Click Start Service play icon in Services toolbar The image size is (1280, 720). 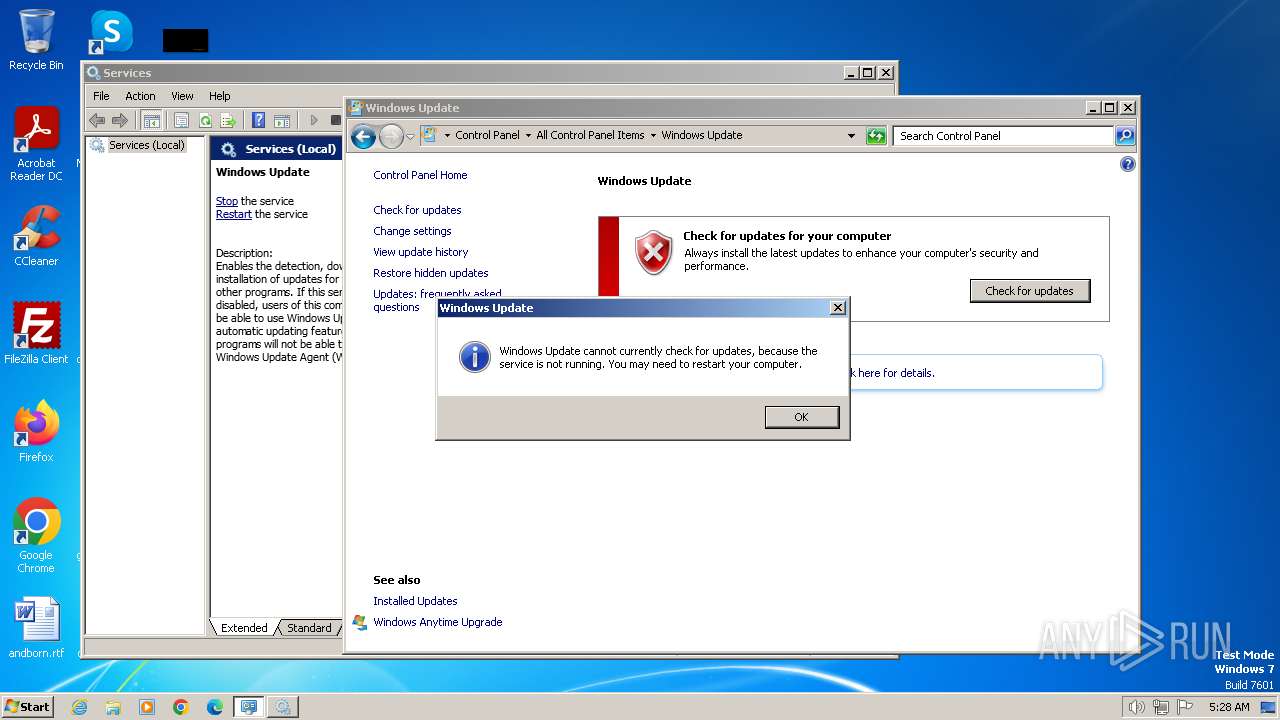click(x=313, y=120)
